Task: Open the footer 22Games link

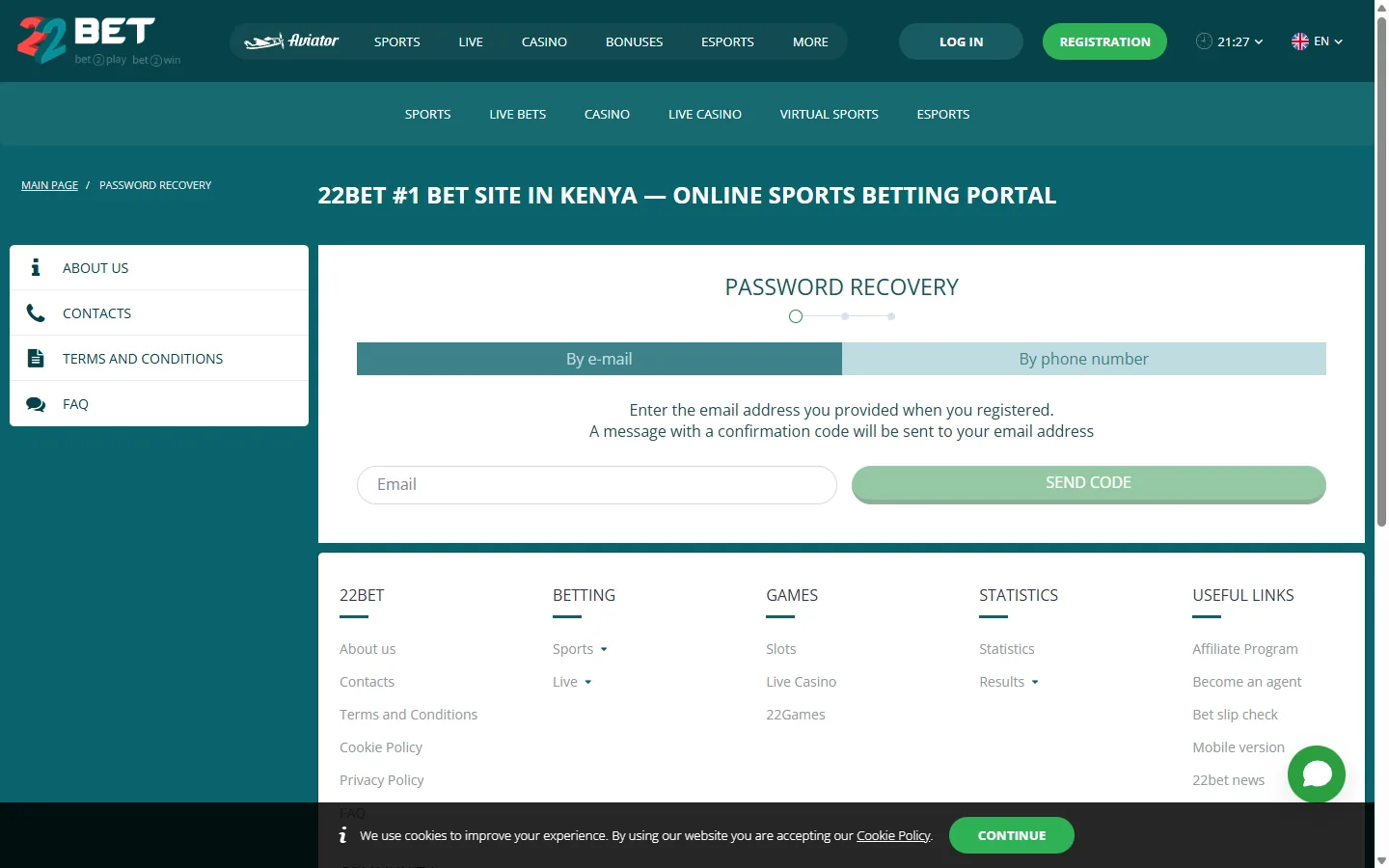Action: [x=796, y=715]
